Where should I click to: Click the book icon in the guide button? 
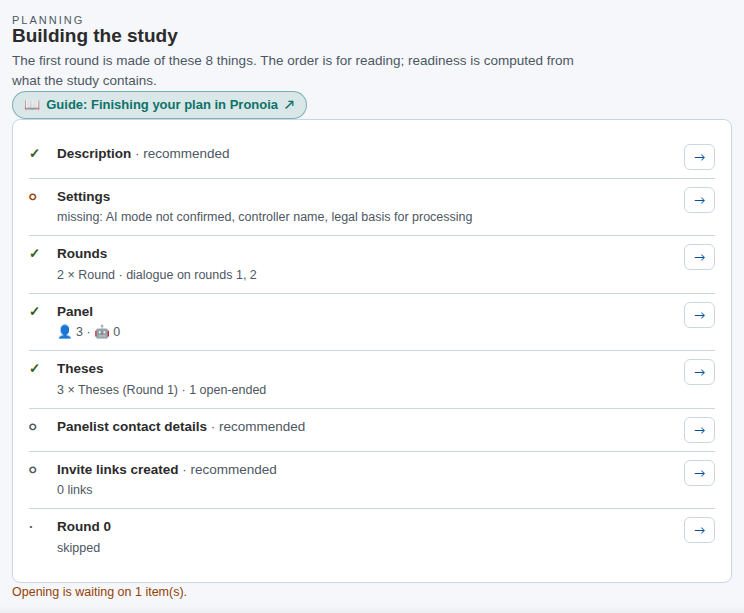(32, 105)
